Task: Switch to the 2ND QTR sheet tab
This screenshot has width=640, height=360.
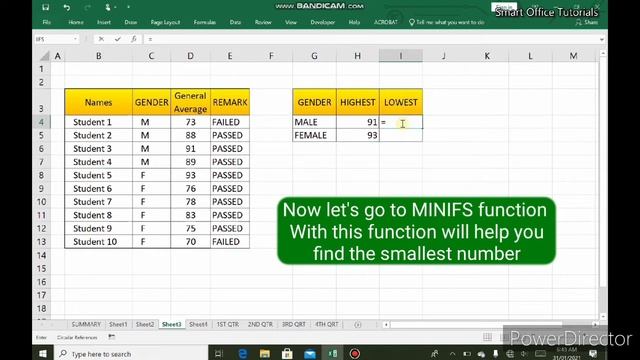Action: point(260,324)
